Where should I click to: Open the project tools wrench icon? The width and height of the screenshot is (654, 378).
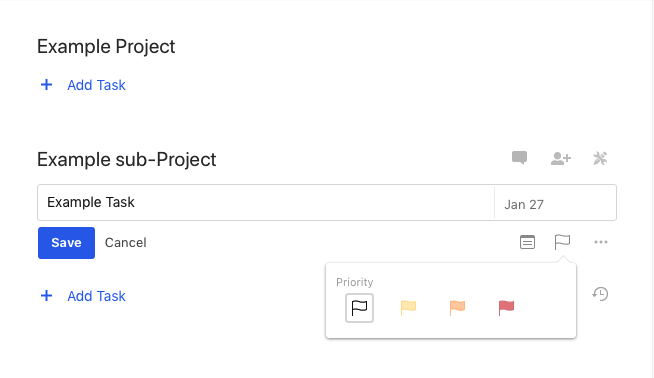(x=600, y=159)
